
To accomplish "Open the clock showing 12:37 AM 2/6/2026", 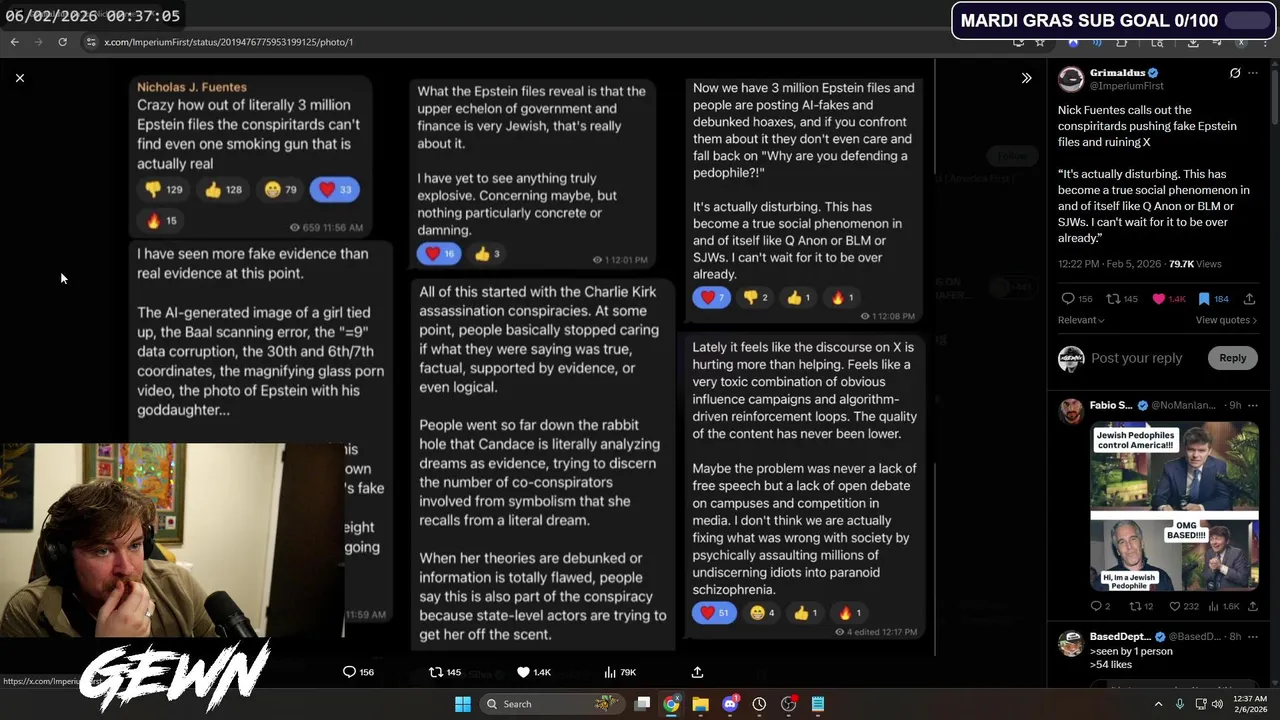I will [1250, 704].
